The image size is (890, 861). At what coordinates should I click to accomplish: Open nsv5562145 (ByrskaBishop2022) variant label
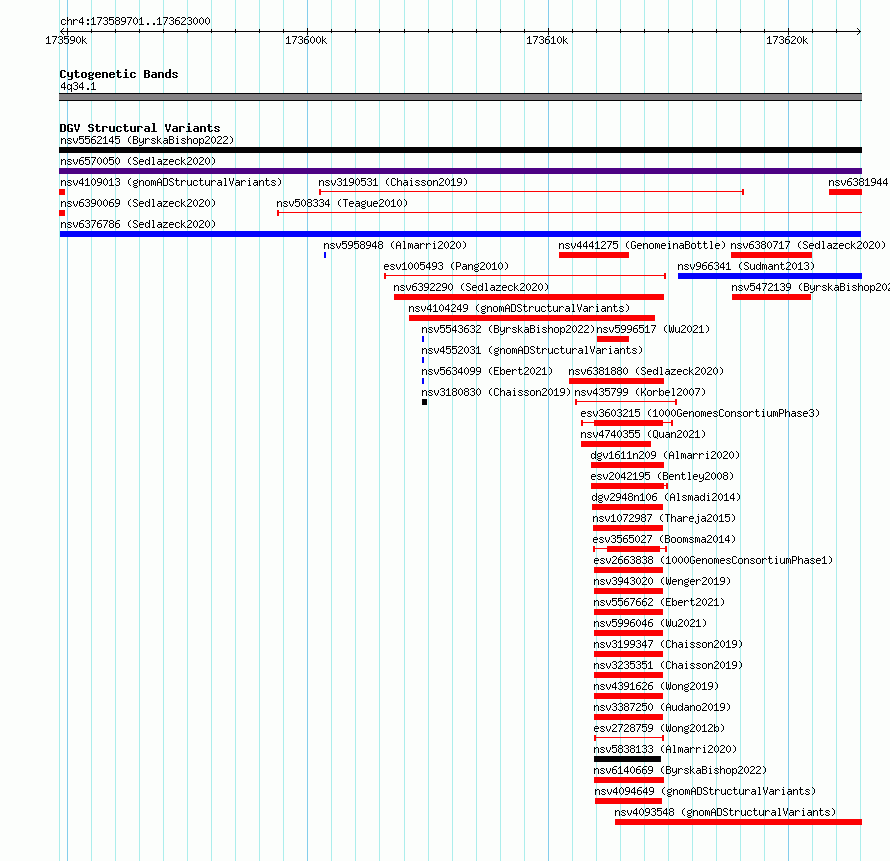(147, 140)
